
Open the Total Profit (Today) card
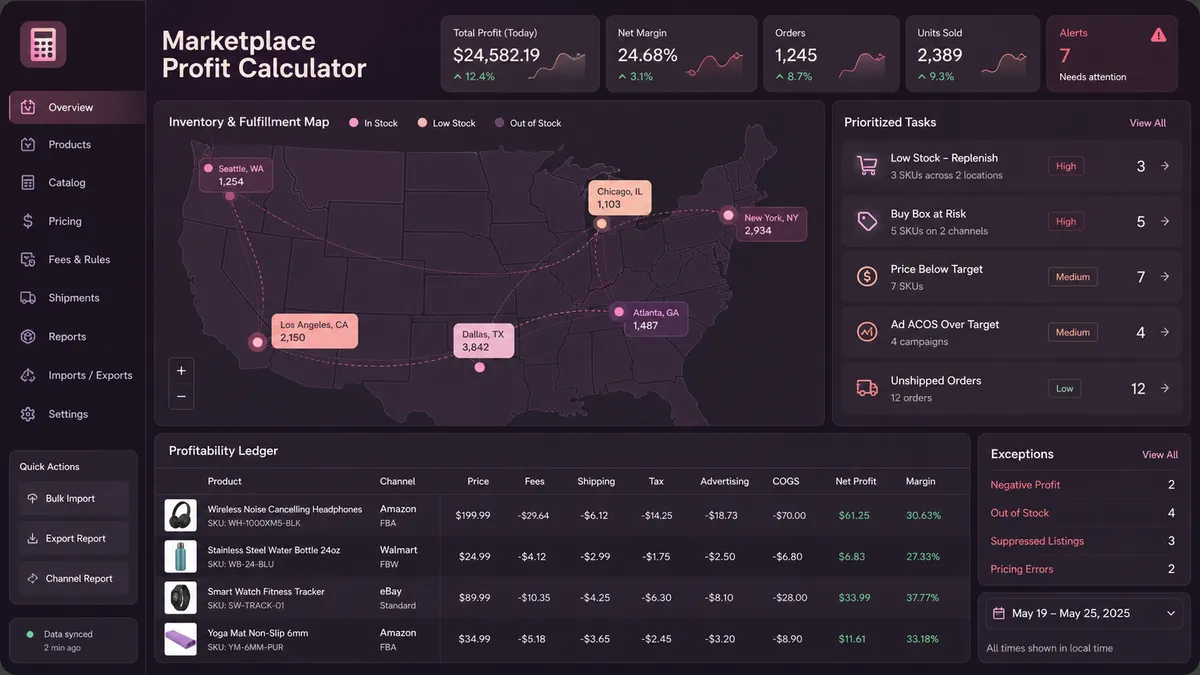(x=520, y=53)
